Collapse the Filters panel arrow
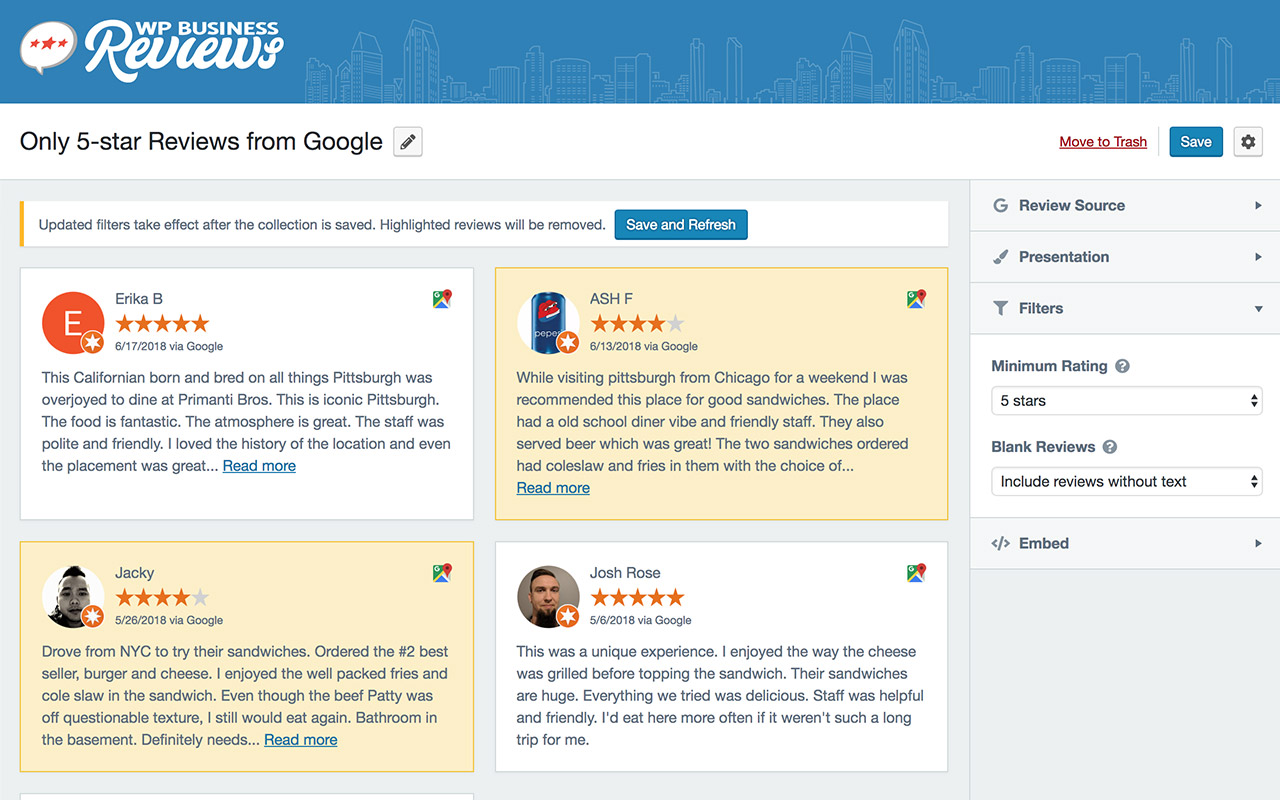The width and height of the screenshot is (1280, 800). click(x=1258, y=309)
